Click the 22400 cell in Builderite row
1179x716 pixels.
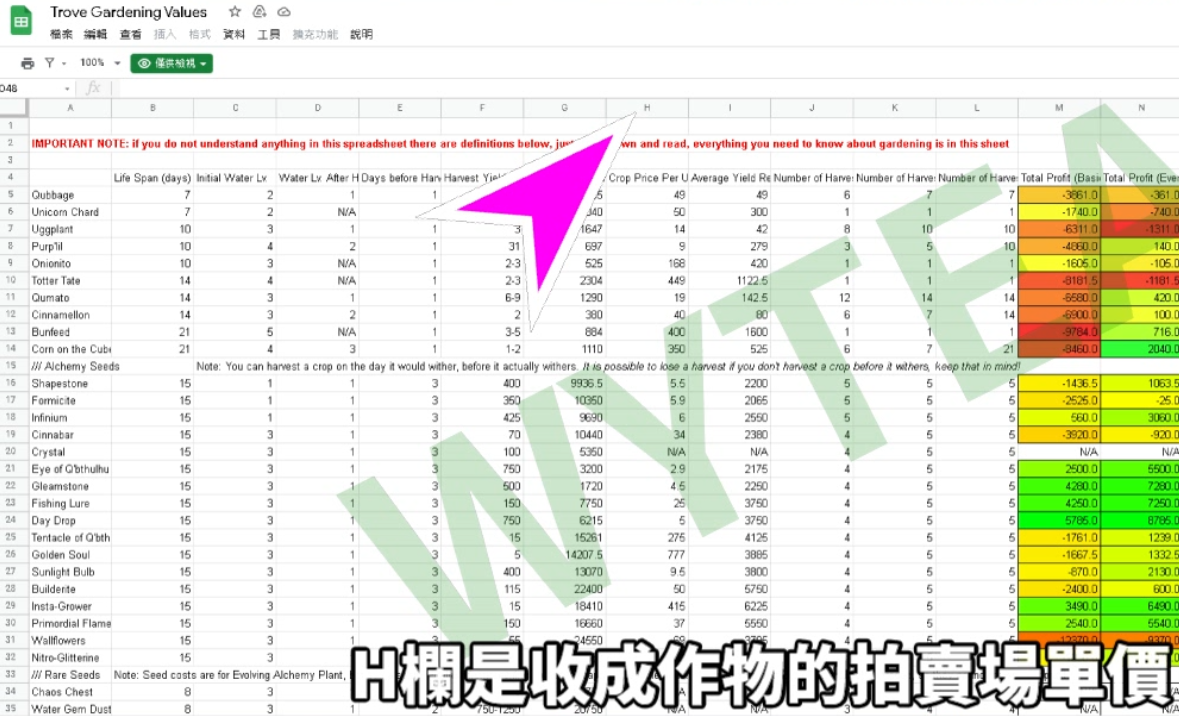tap(565, 589)
